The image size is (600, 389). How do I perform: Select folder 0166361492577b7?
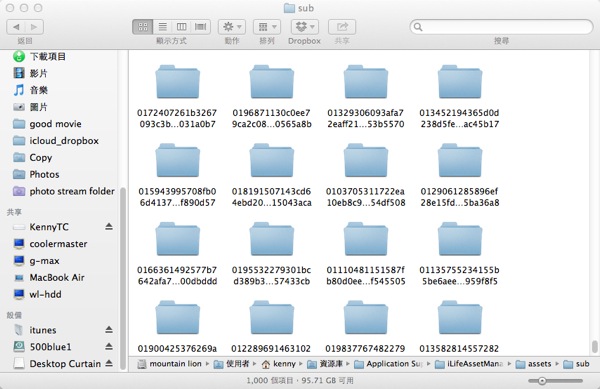point(178,239)
